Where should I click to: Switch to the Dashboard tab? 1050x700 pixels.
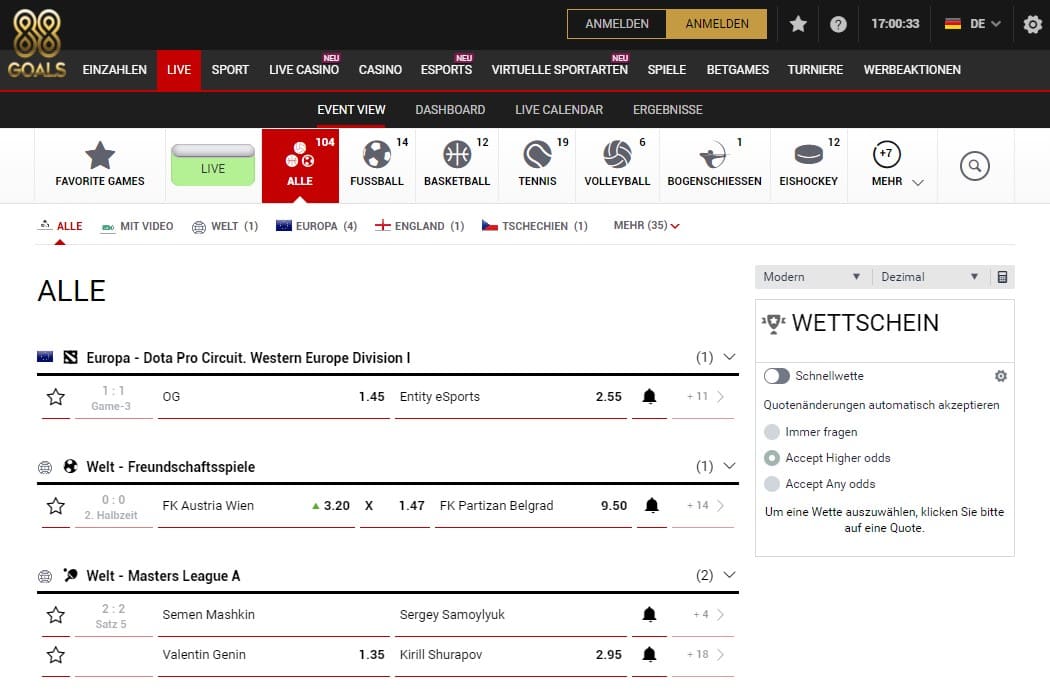click(x=450, y=110)
